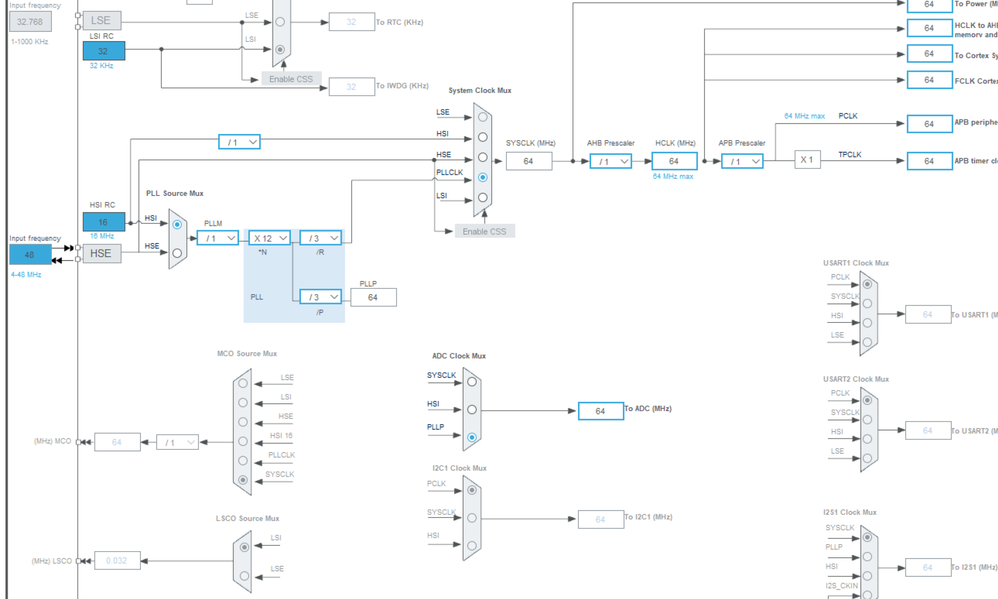Expand the AHB Prescaler dropdown
998x599 pixels.
[610, 162]
